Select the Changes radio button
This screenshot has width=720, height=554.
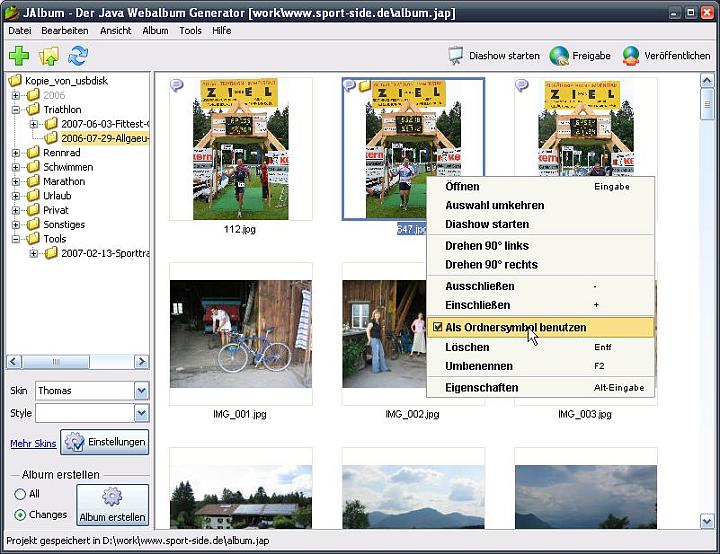coord(20,515)
